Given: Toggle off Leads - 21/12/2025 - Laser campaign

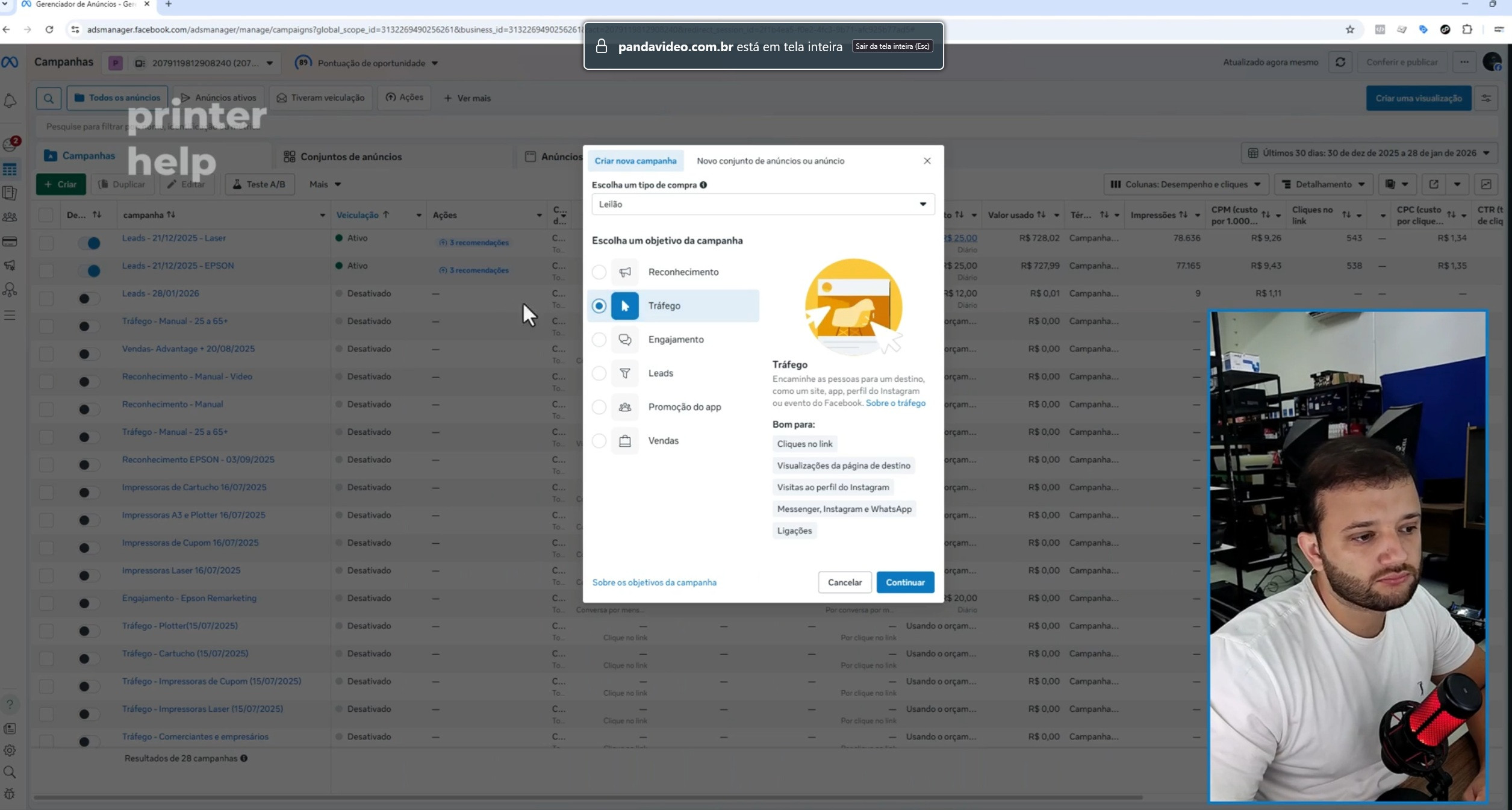Looking at the screenshot, I should [90, 243].
